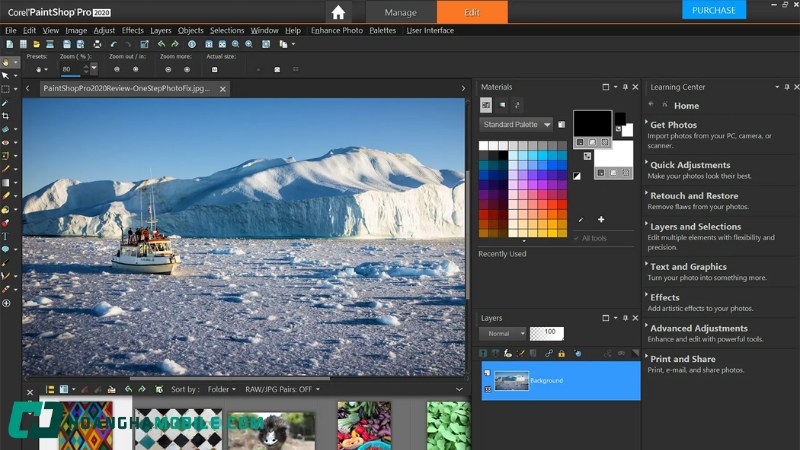Open the Standard Palette dropdown
The image size is (800, 450).
516,125
